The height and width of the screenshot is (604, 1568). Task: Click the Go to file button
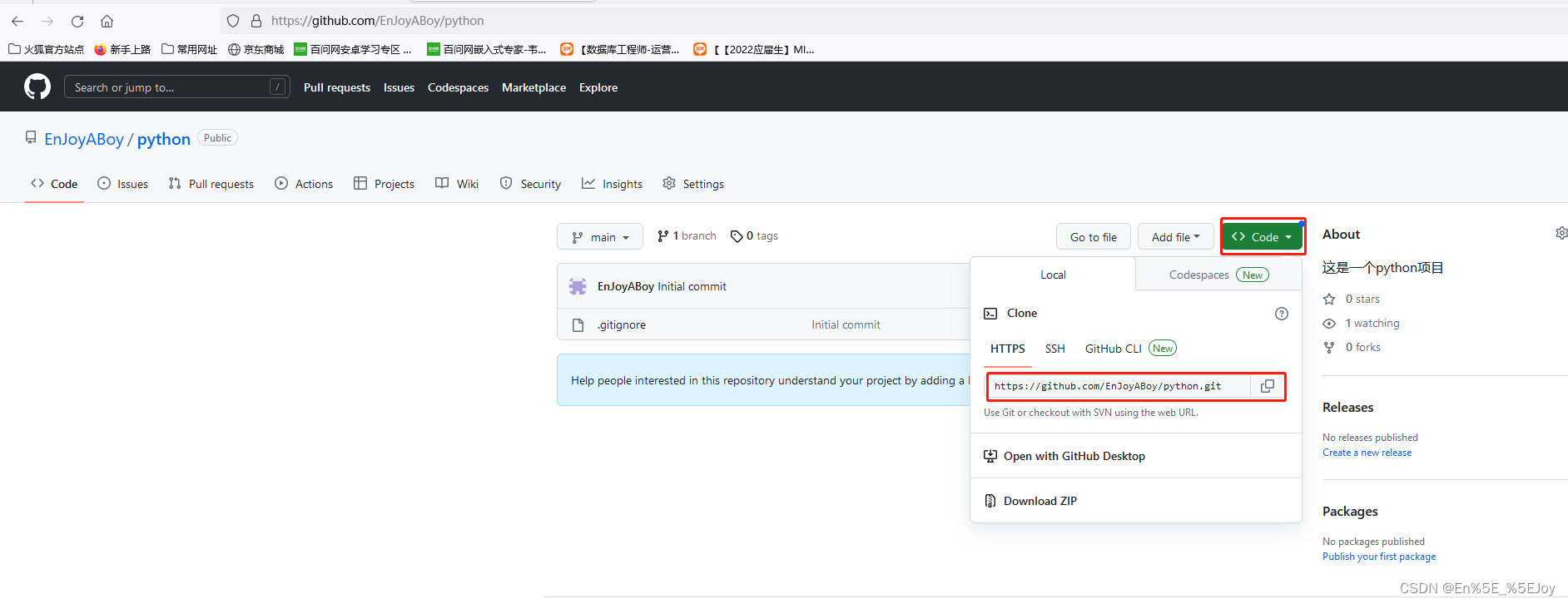(x=1094, y=237)
